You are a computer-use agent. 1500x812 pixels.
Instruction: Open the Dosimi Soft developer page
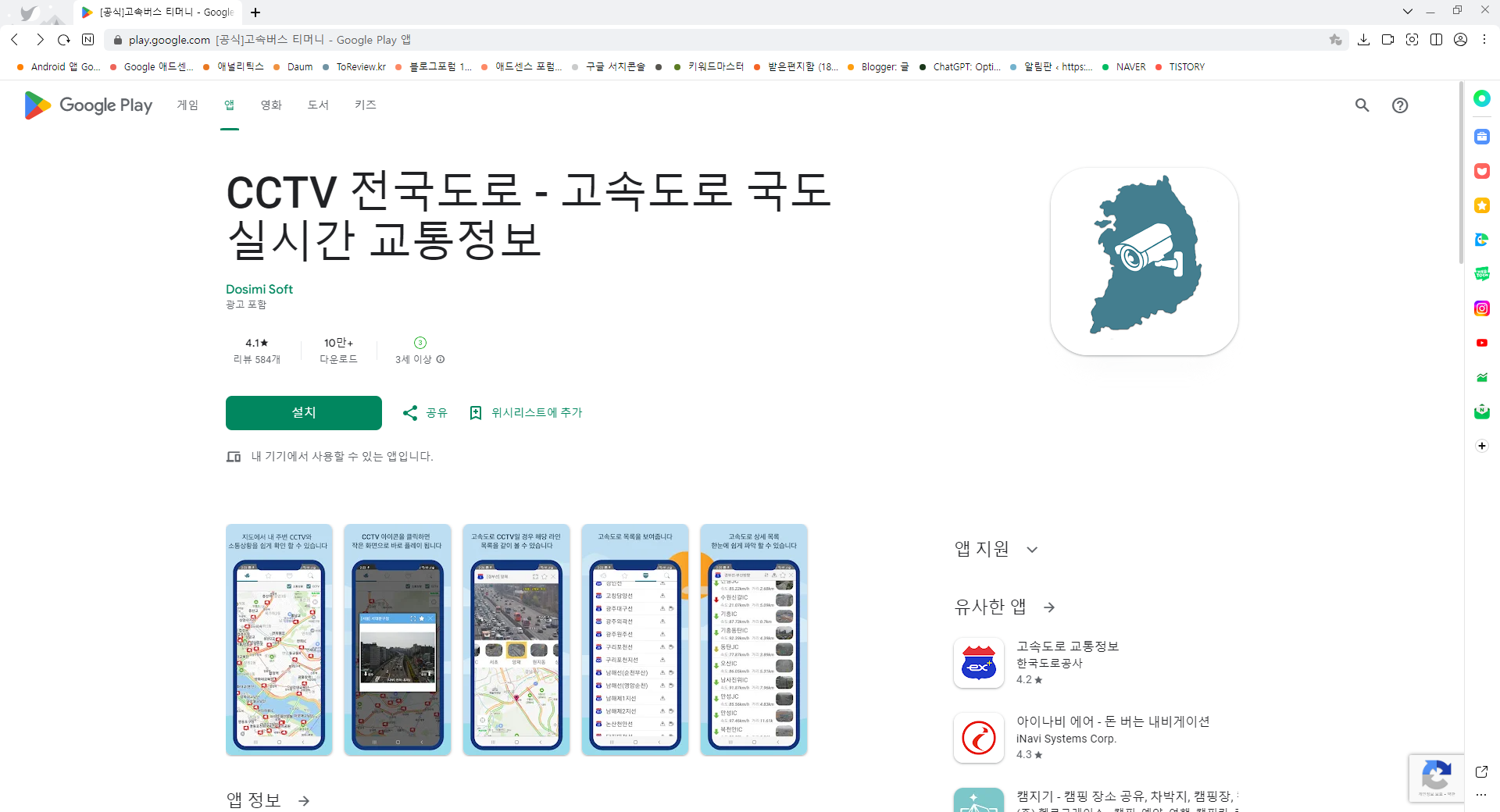(x=259, y=289)
